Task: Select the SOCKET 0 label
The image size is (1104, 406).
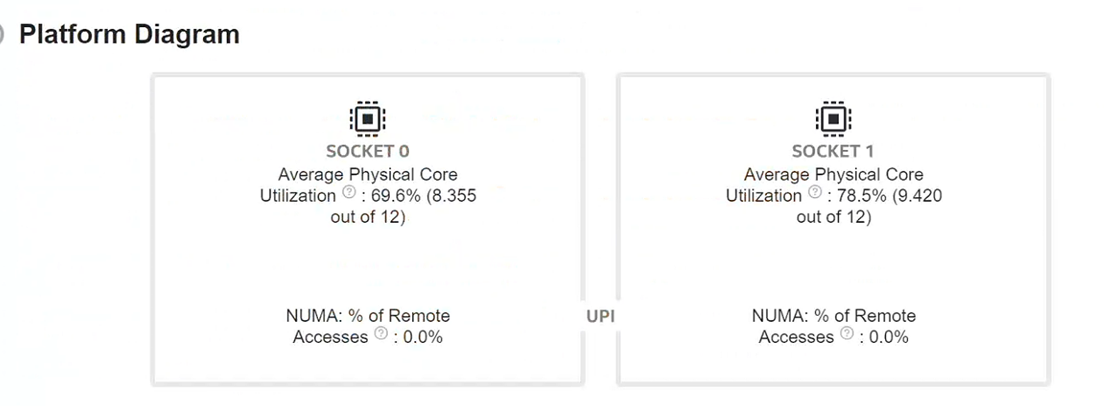Action: click(368, 151)
